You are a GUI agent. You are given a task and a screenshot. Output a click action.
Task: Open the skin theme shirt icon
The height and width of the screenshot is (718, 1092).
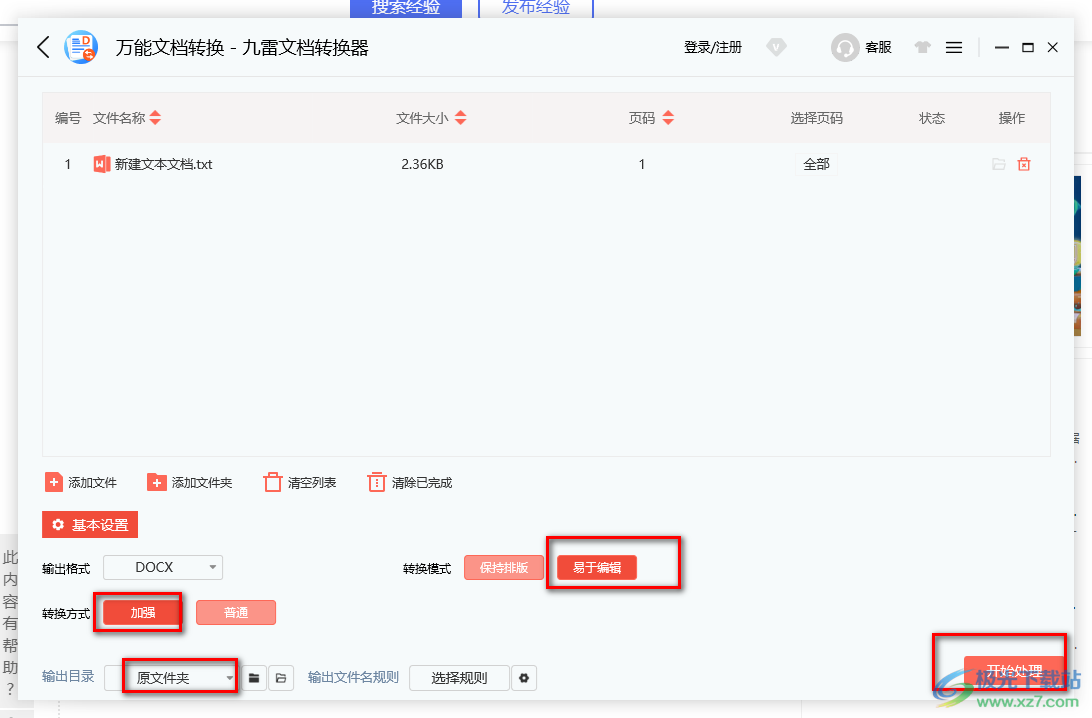click(x=922, y=47)
